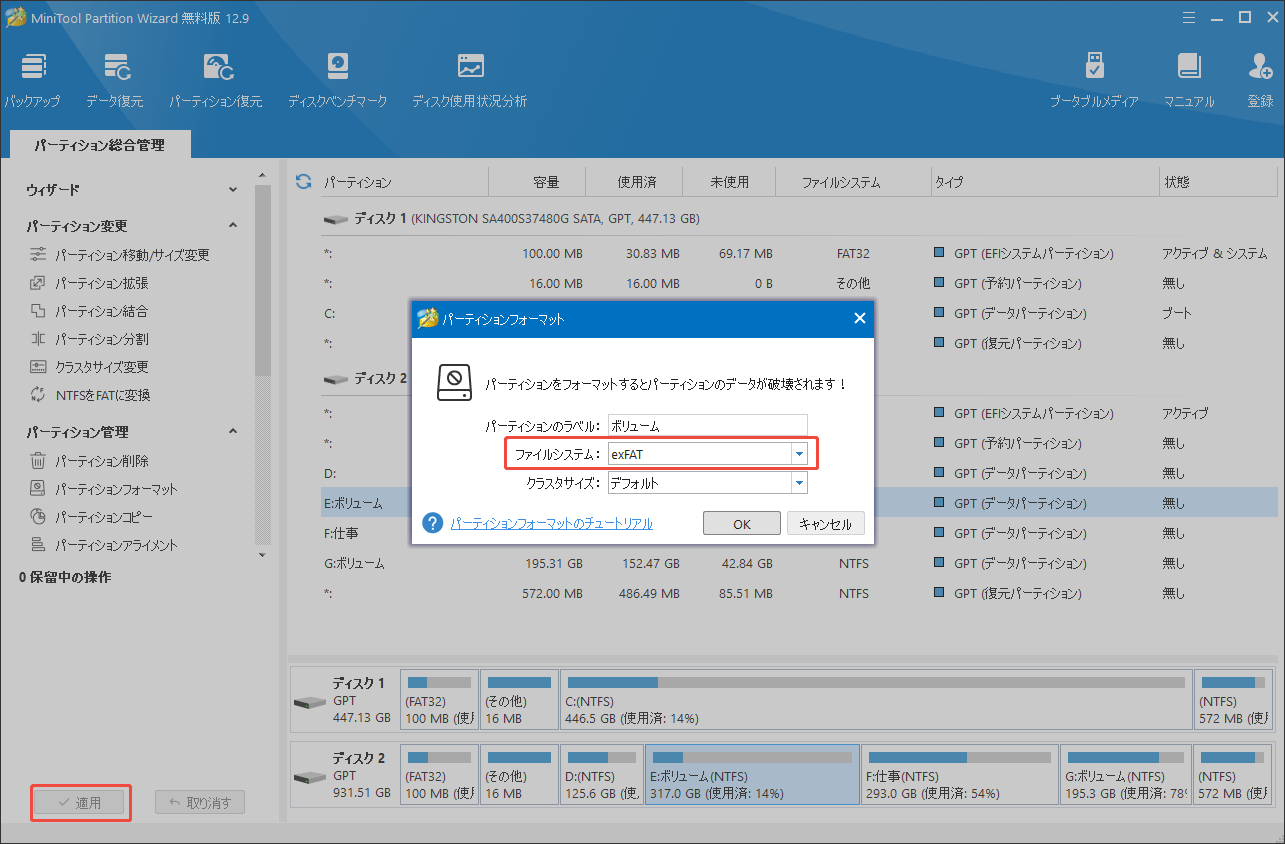Close the パーティションフォーマット dialog
Screen dimensions: 1285x844
click(x=859, y=319)
